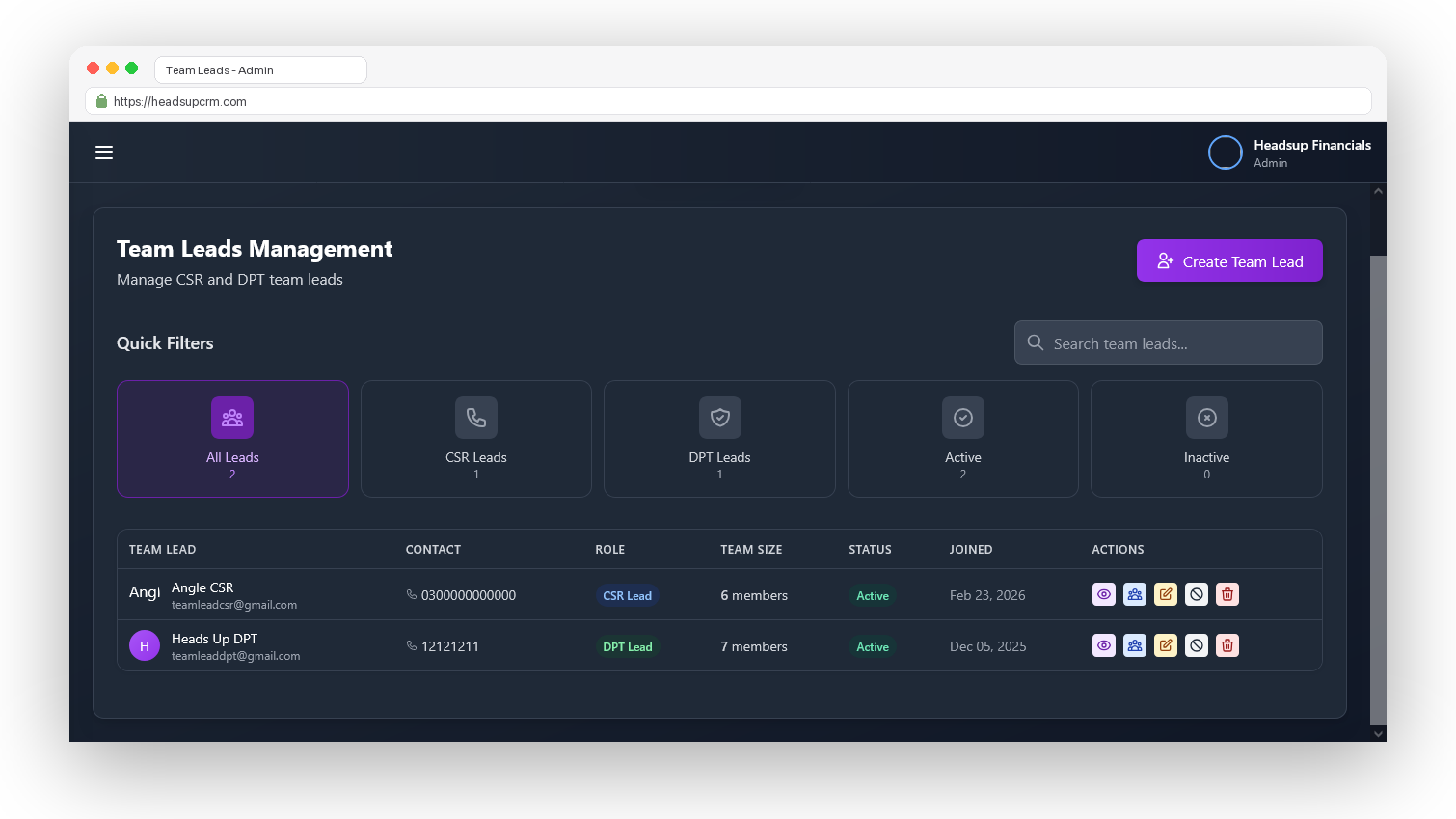This screenshot has height=819, width=1456.
Task: Filter by DPT Leads
Action: pyautogui.click(x=719, y=439)
